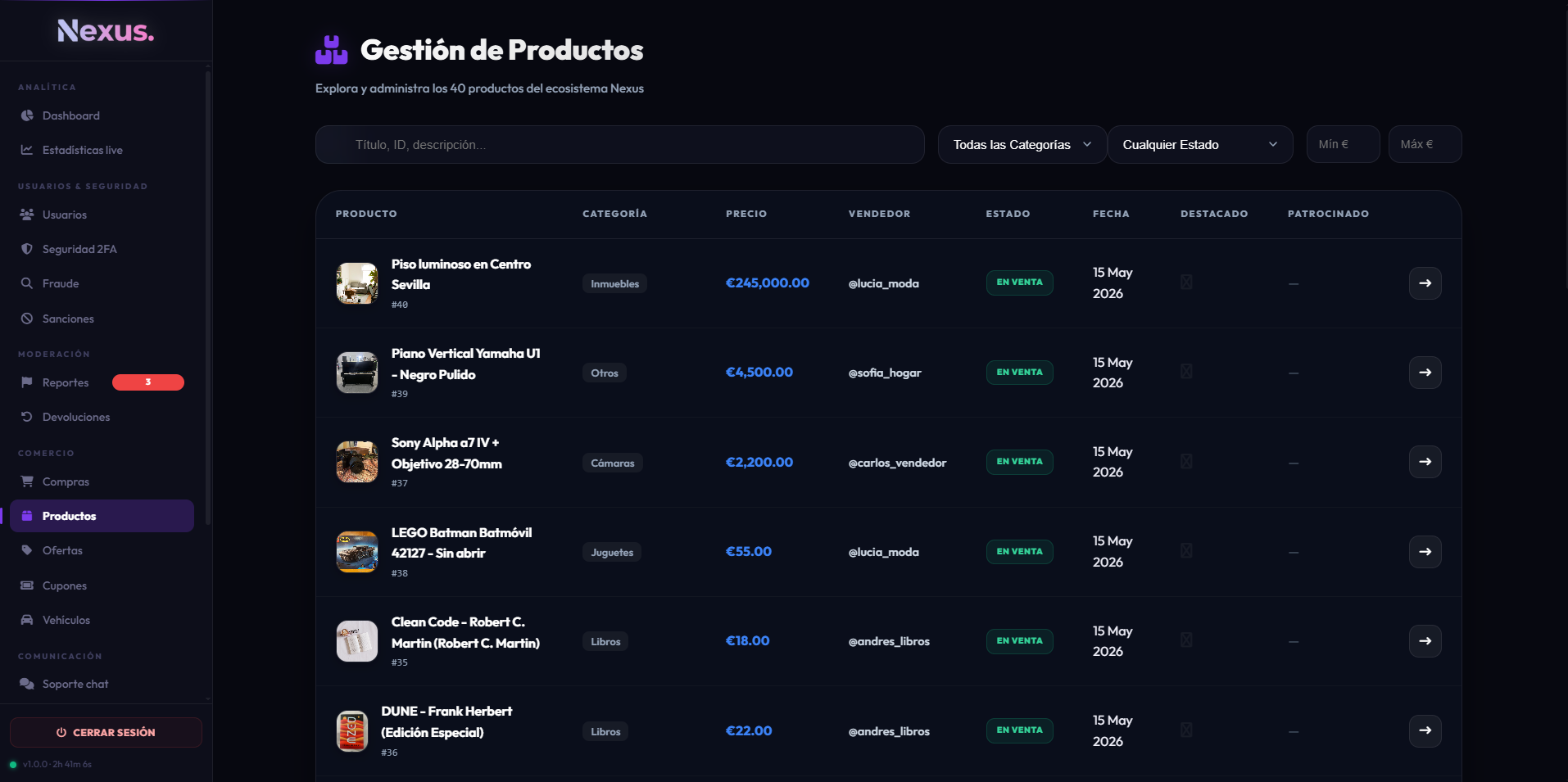
Task: Focus the Mín € price field
Action: [x=1344, y=144]
